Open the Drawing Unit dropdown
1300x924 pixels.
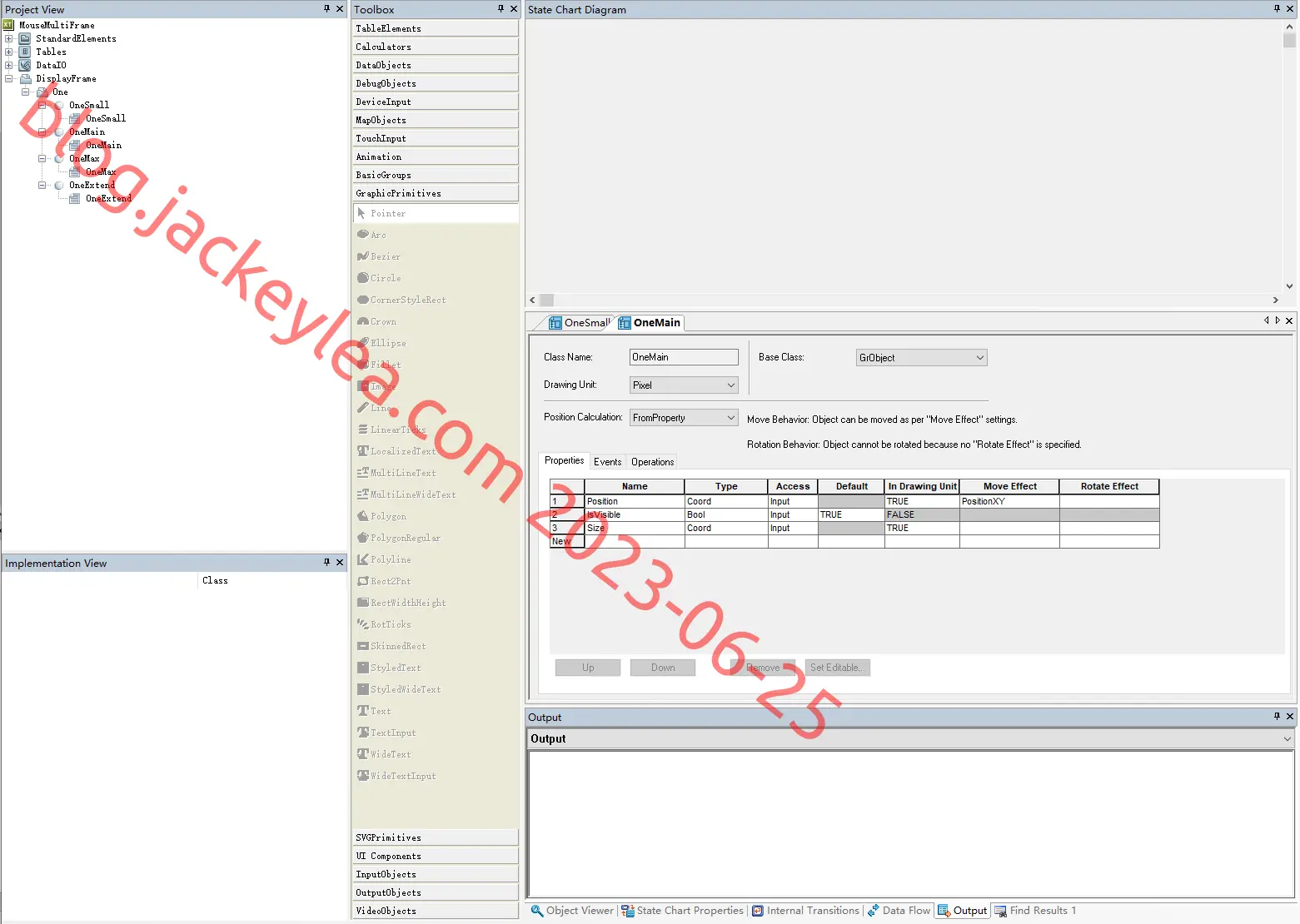(684, 385)
